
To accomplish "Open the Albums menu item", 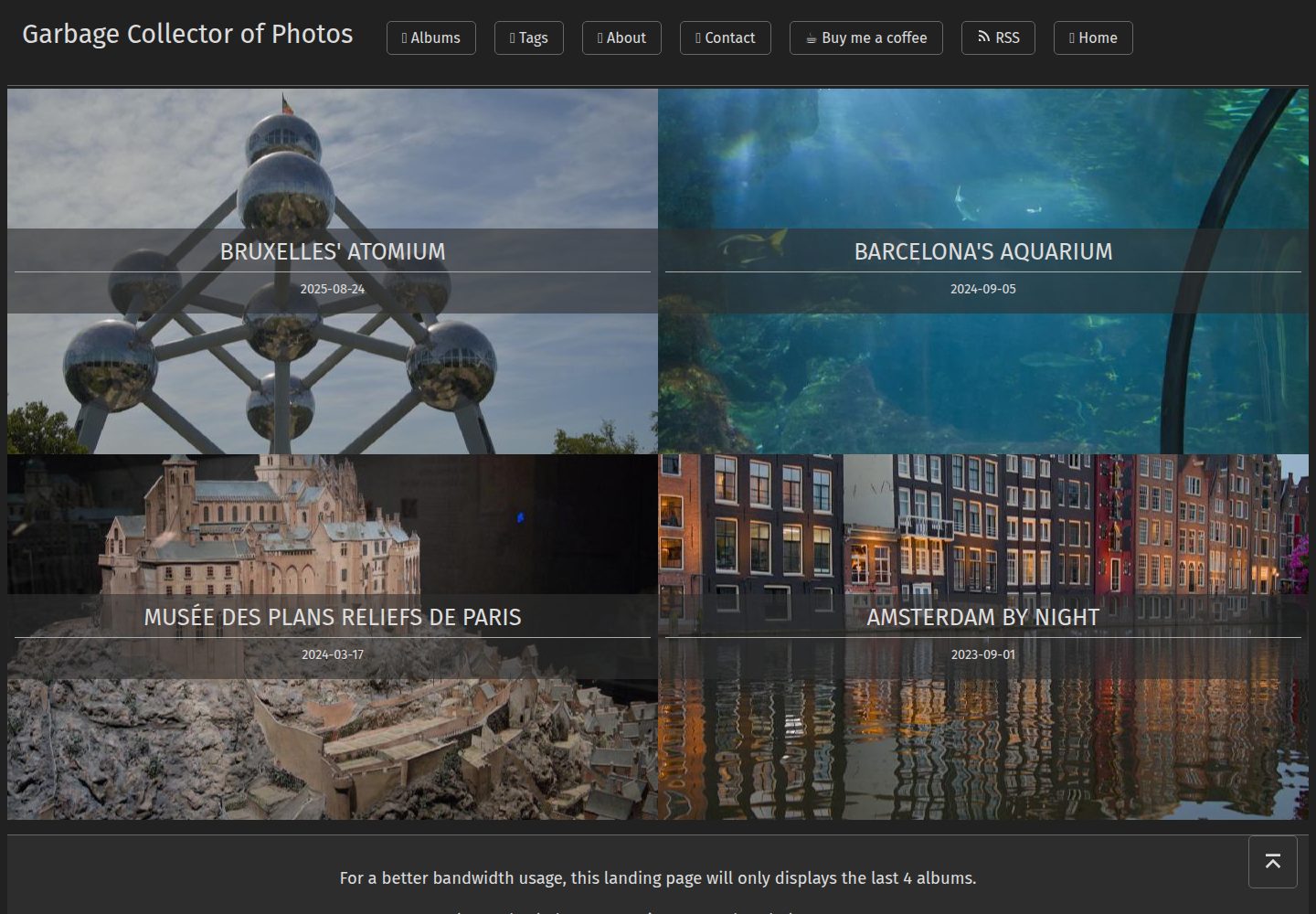I will pos(431,38).
